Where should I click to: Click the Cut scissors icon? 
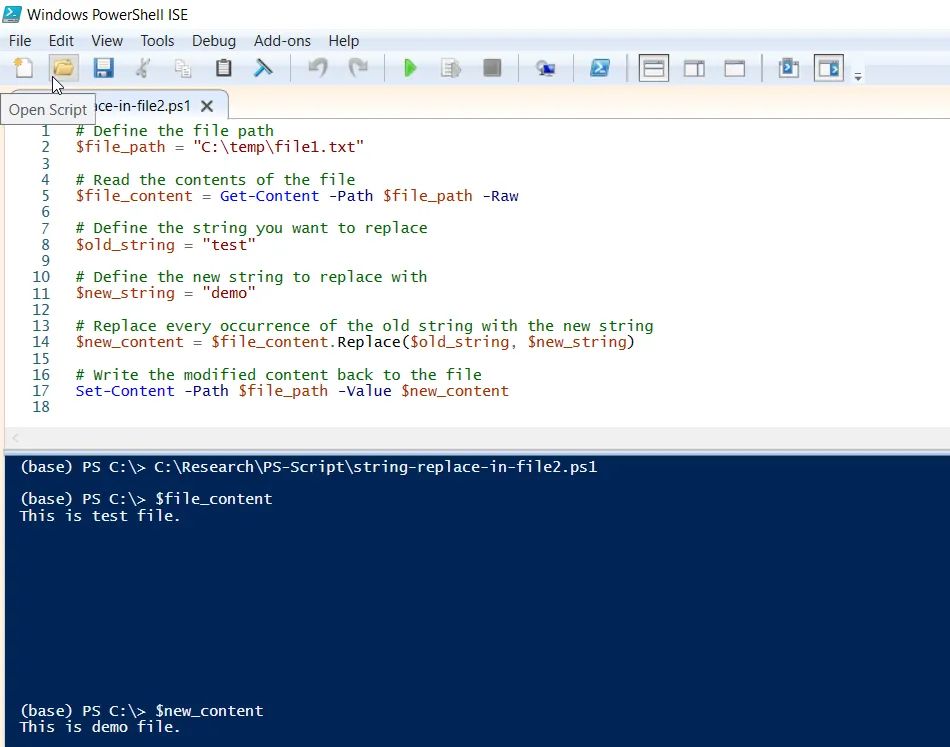[x=143, y=67]
